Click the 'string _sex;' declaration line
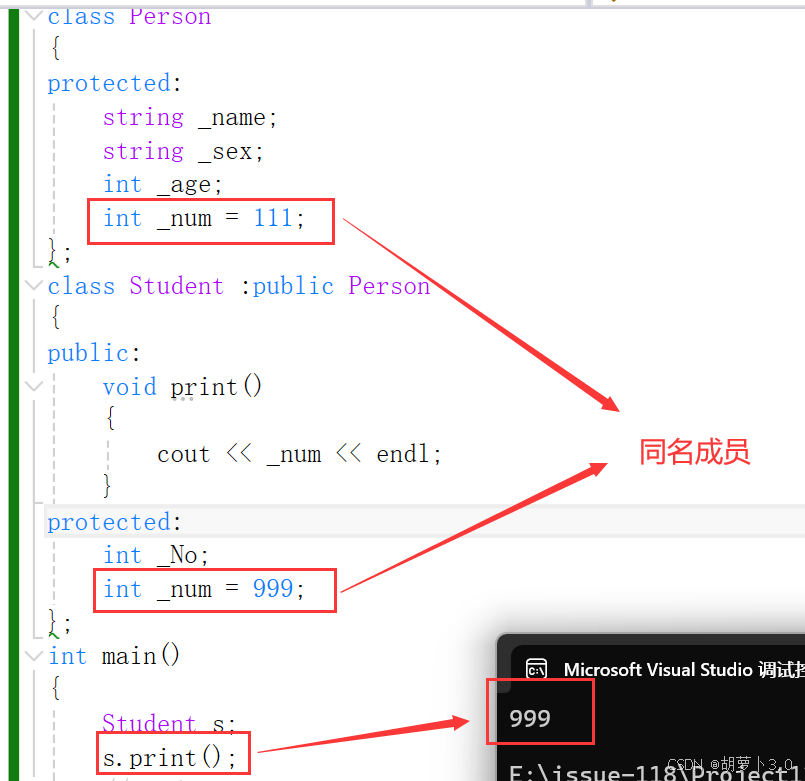Viewport: 805px width, 781px height. (183, 151)
